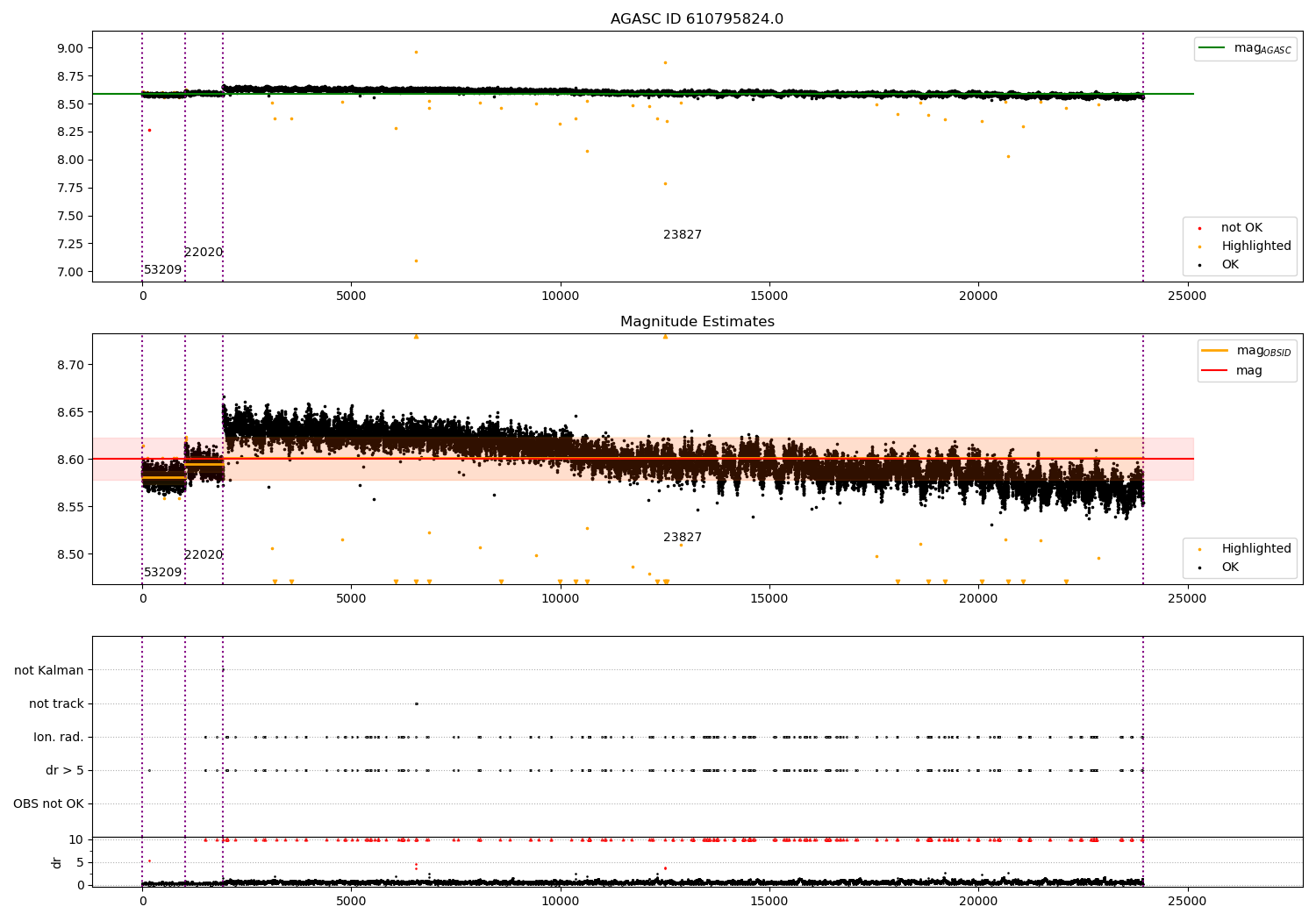
Task: Click the 5000 x-axis tick under the bottom plot
Action: click(351, 901)
